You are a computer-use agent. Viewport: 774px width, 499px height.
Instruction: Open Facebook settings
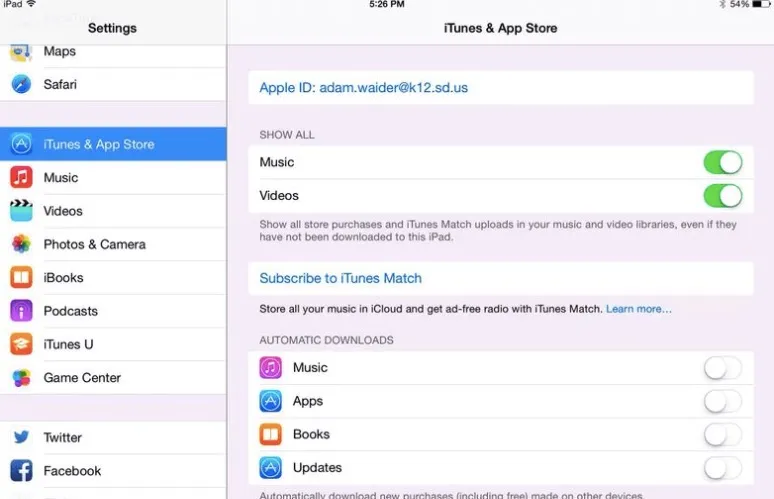113,470
